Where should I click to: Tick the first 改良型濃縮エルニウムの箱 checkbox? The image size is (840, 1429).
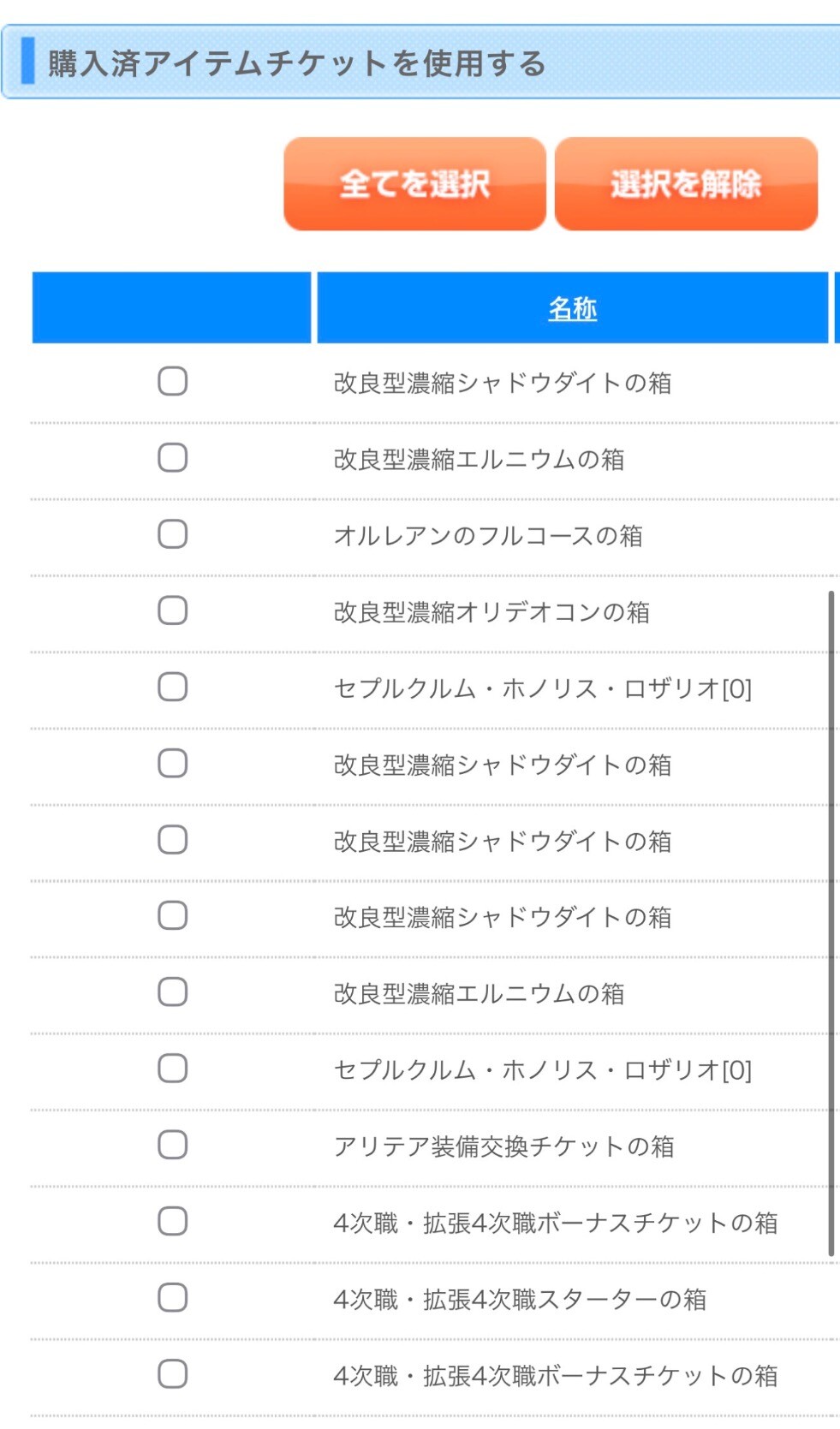pyautogui.click(x=172, y=458)
